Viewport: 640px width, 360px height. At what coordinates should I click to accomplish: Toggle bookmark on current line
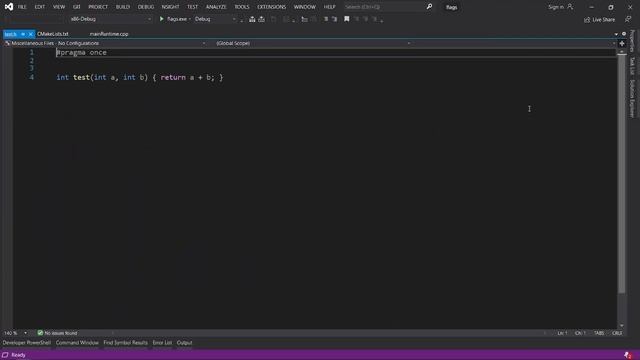(347, 19)
